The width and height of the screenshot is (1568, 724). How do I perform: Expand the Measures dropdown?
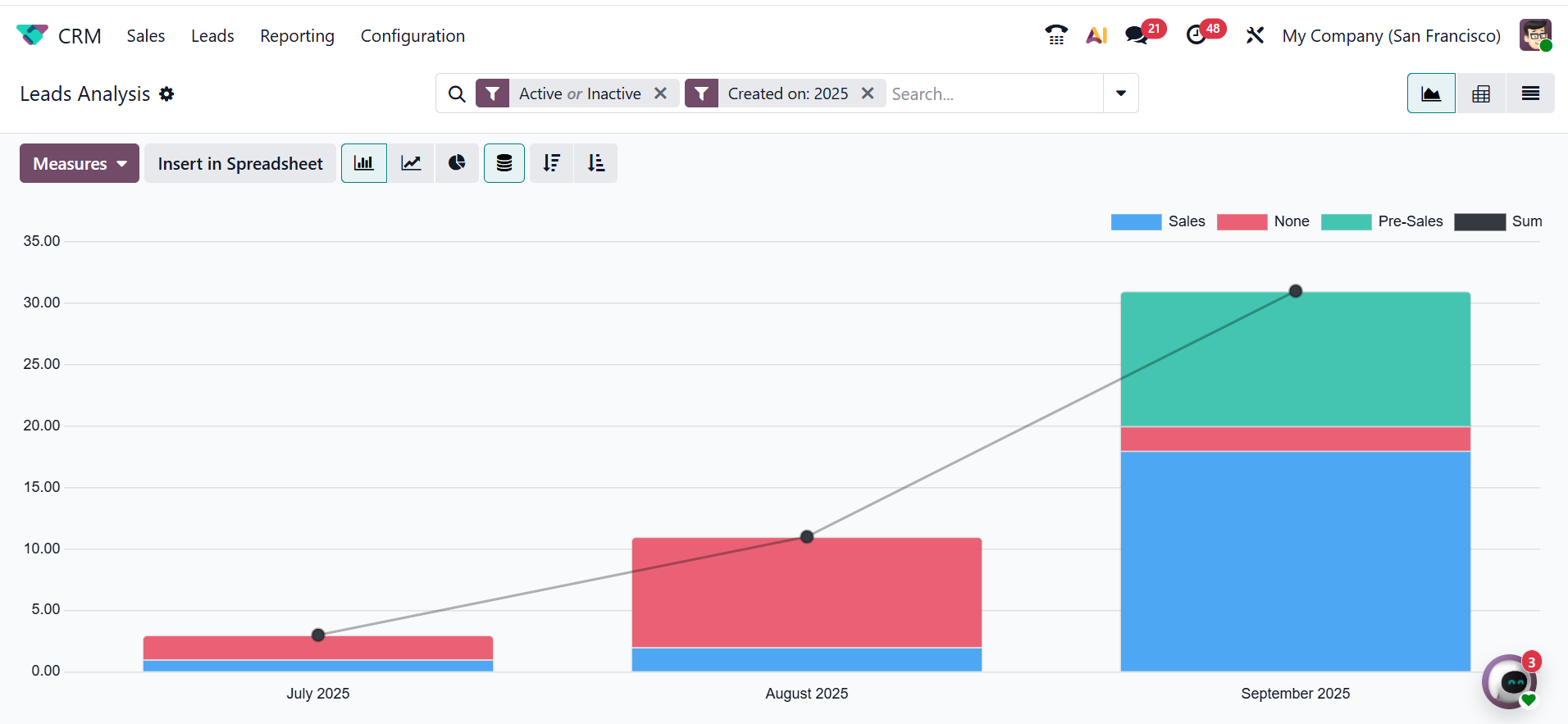tap(80, 163)
